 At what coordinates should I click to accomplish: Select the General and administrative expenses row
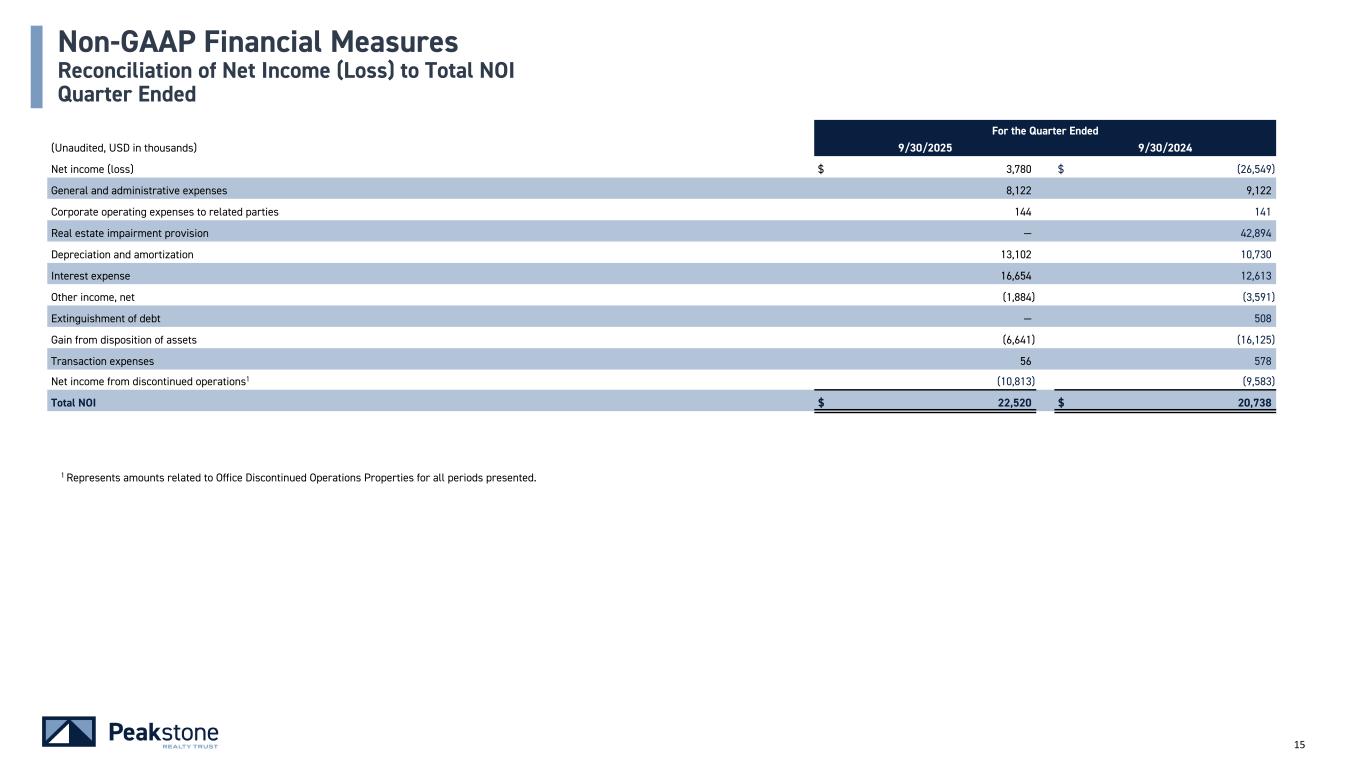[x=139, y=190]
